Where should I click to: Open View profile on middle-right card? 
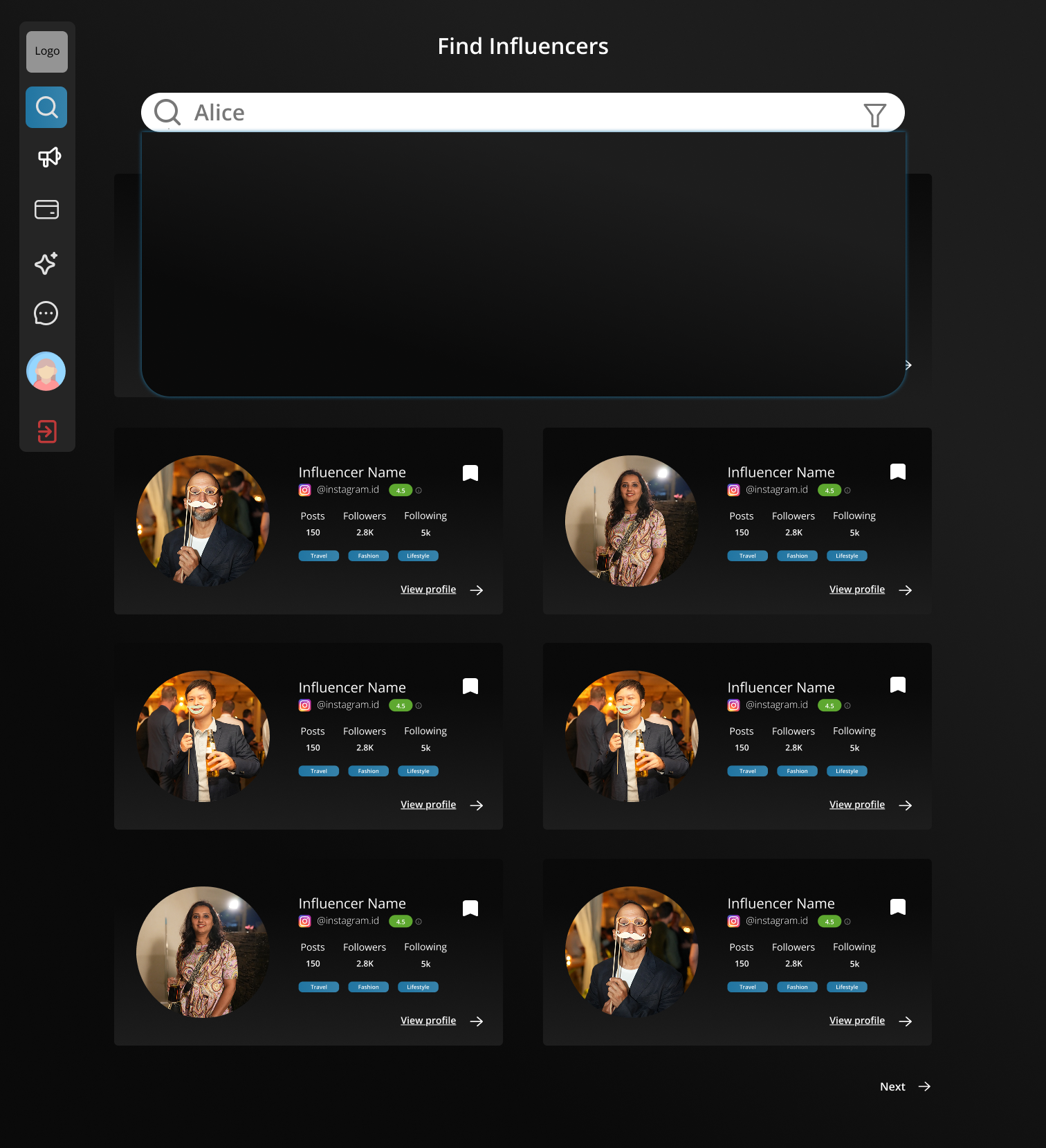(x=857, y=805)
